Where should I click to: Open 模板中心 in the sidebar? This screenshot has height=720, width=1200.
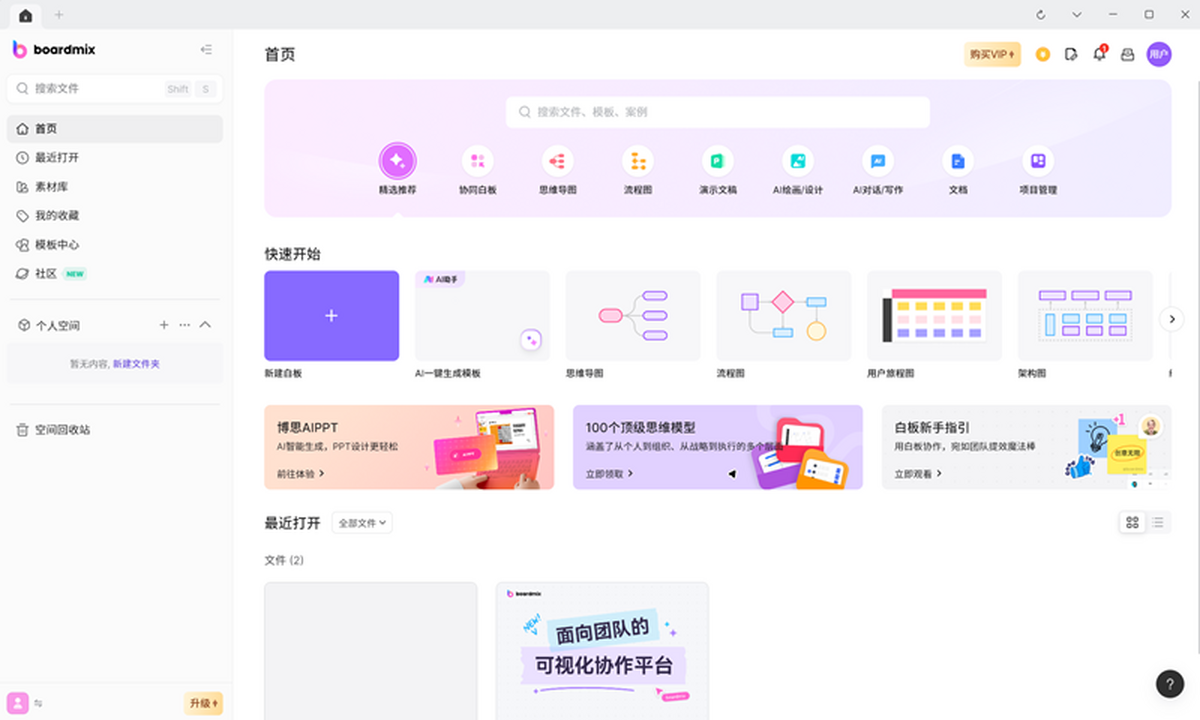(115, 245)
